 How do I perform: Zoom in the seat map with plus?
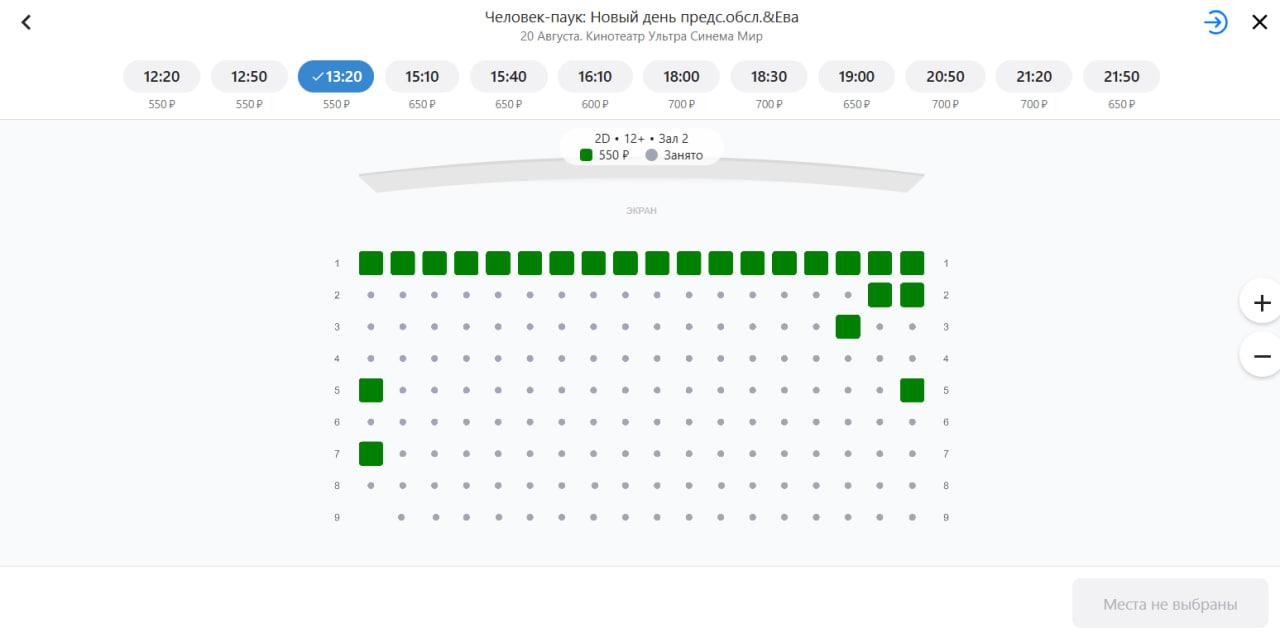[1261, 302]
